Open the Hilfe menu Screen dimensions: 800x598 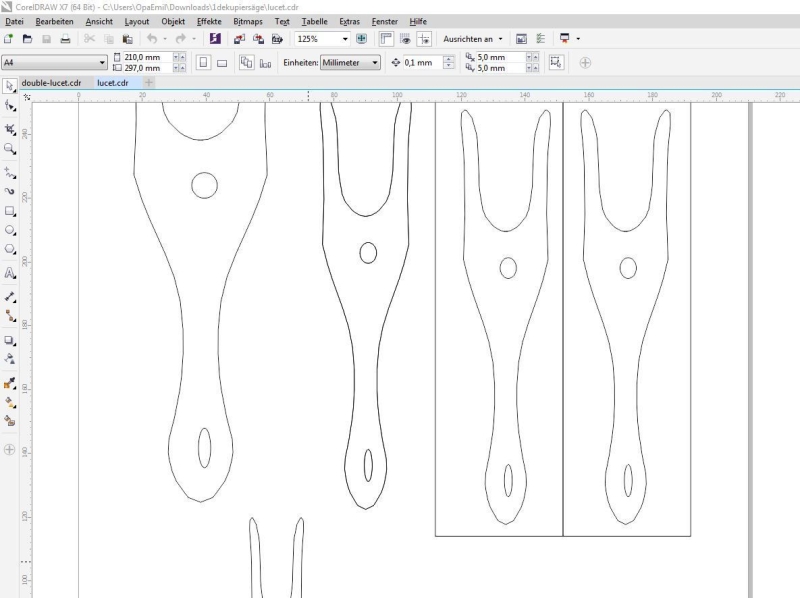click(x=418, y=21)
